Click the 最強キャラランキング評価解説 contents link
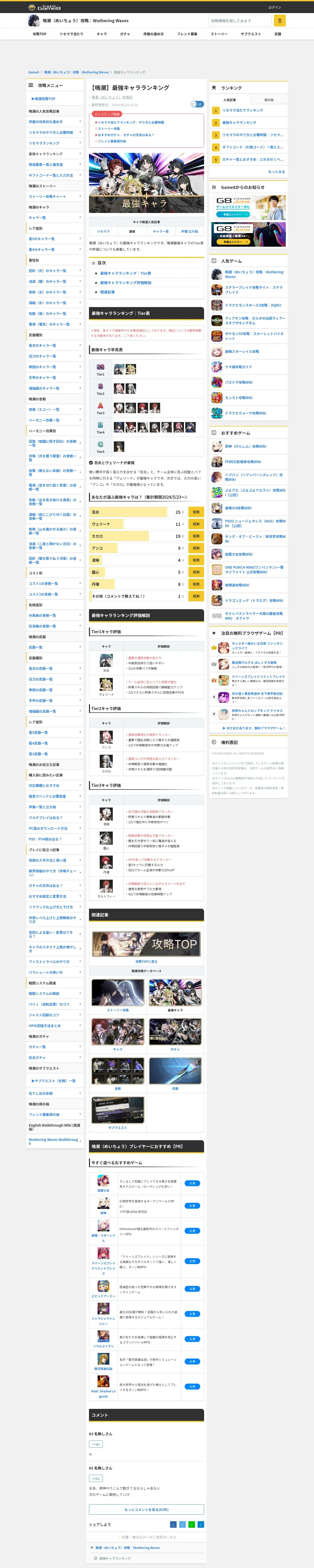 click(x=126, y=283)
